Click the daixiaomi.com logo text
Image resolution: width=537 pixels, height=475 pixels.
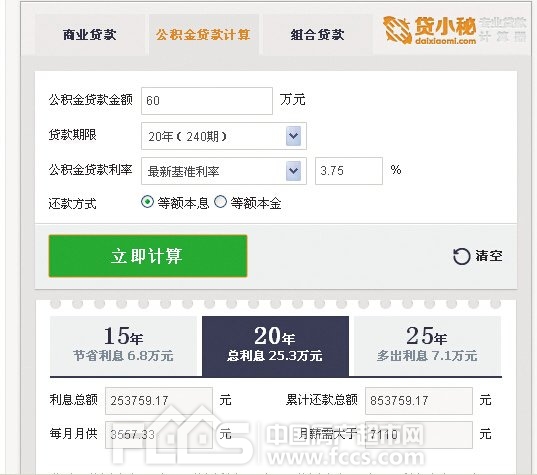445,41
